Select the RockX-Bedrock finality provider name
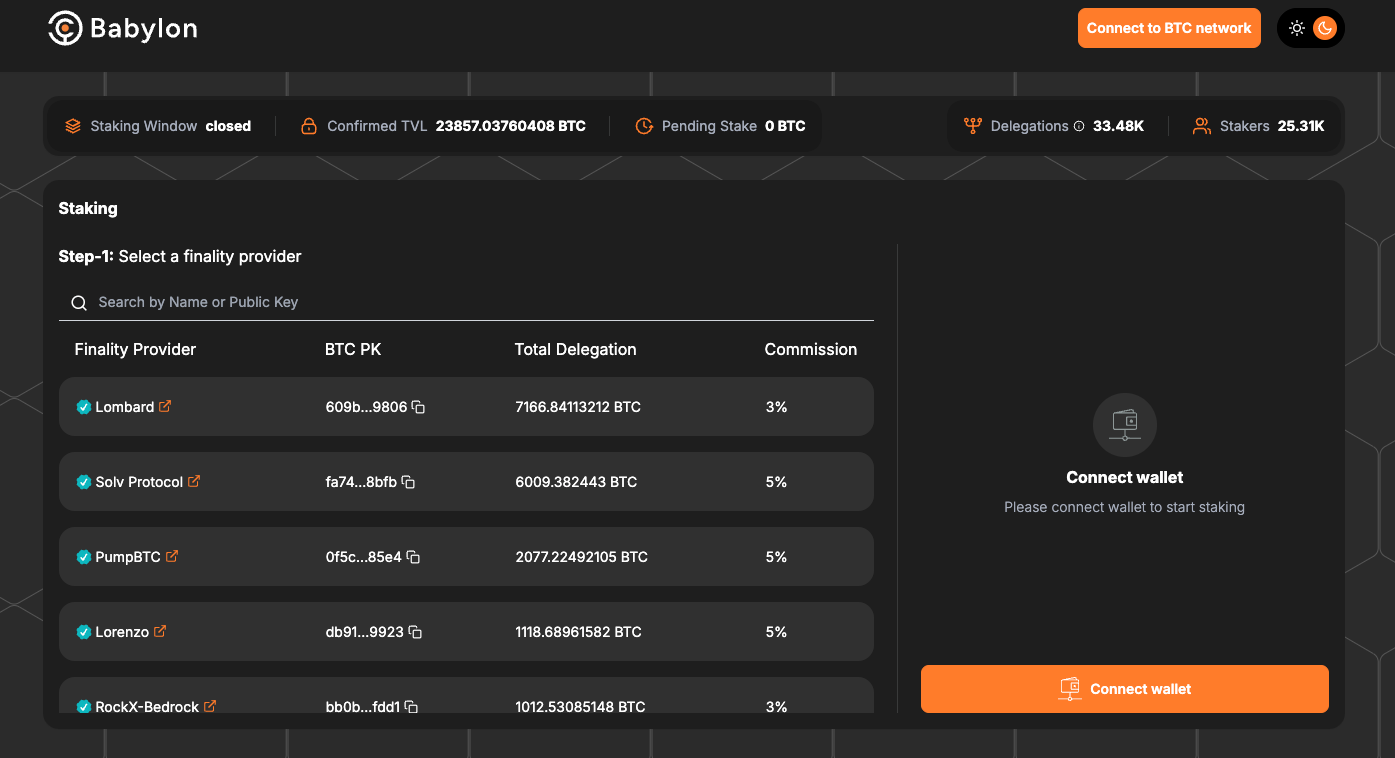Image resolution: width=1395 pixels, height=758 pixels. [147, 707]
